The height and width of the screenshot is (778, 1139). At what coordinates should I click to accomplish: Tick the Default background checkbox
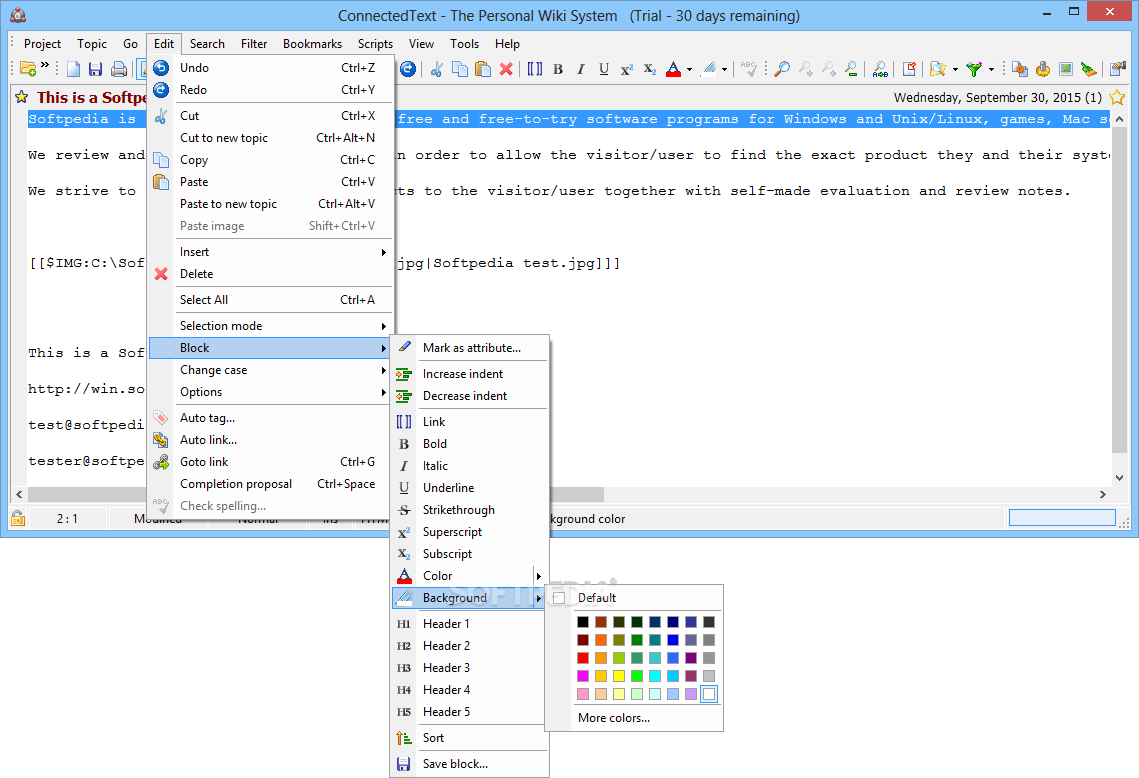click(559, 598)
